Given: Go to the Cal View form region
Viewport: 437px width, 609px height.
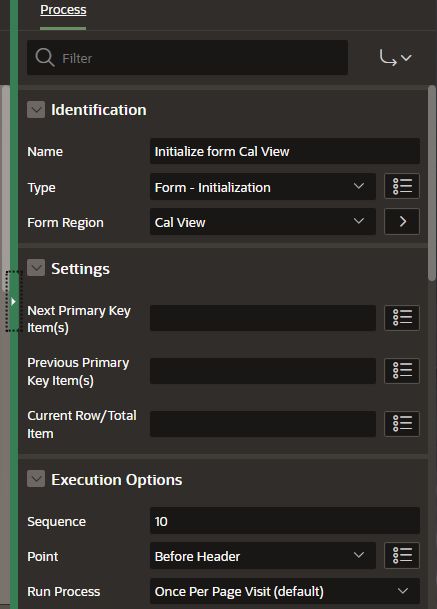Looking at the screenshot, I should 402,221.
